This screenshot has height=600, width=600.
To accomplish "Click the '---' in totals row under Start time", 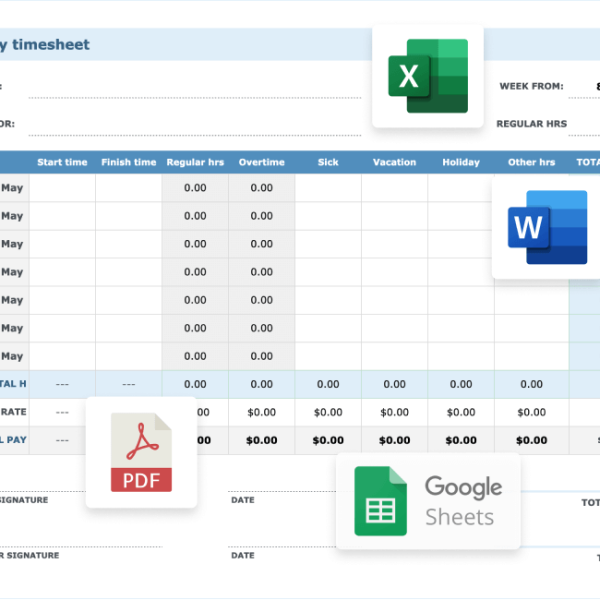I will pos(62,384).
